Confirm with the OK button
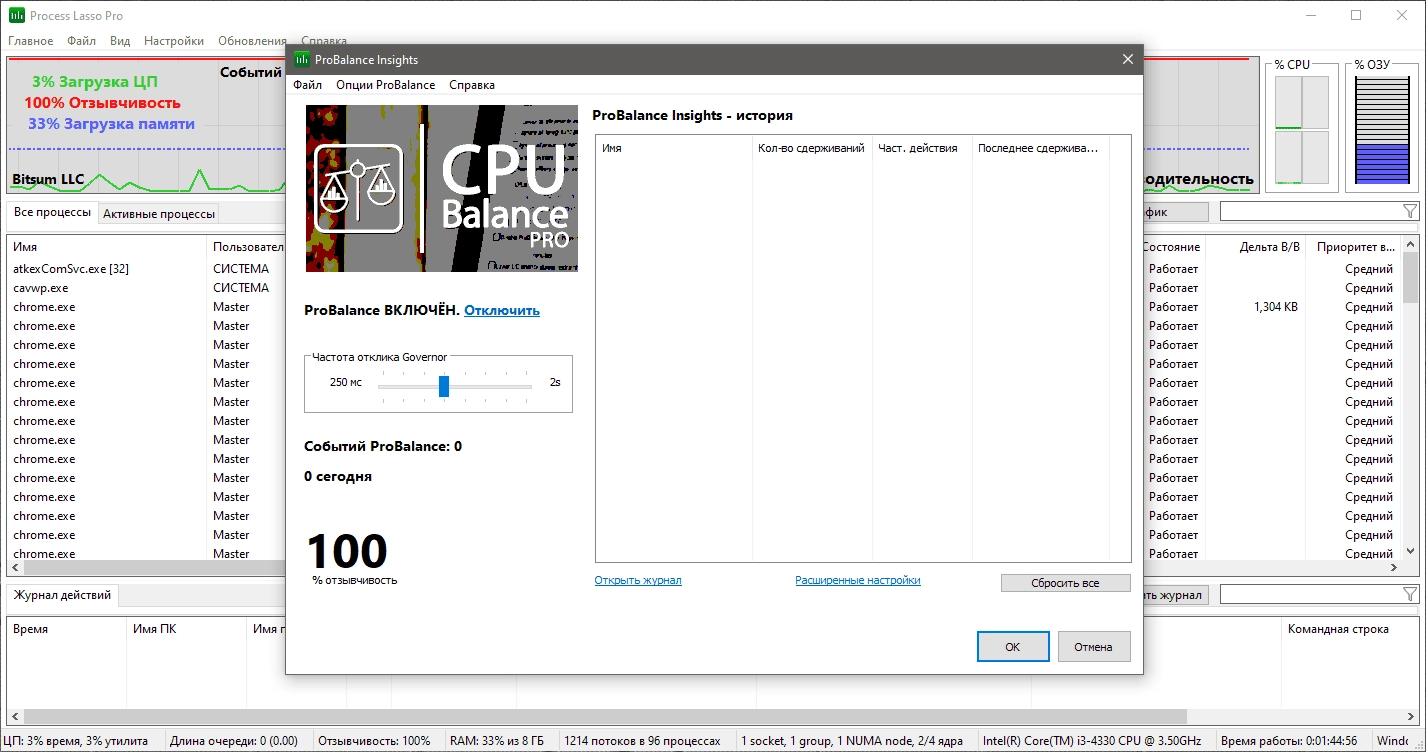This screenshot has height=752, width=1426. tap(1013, 647)
